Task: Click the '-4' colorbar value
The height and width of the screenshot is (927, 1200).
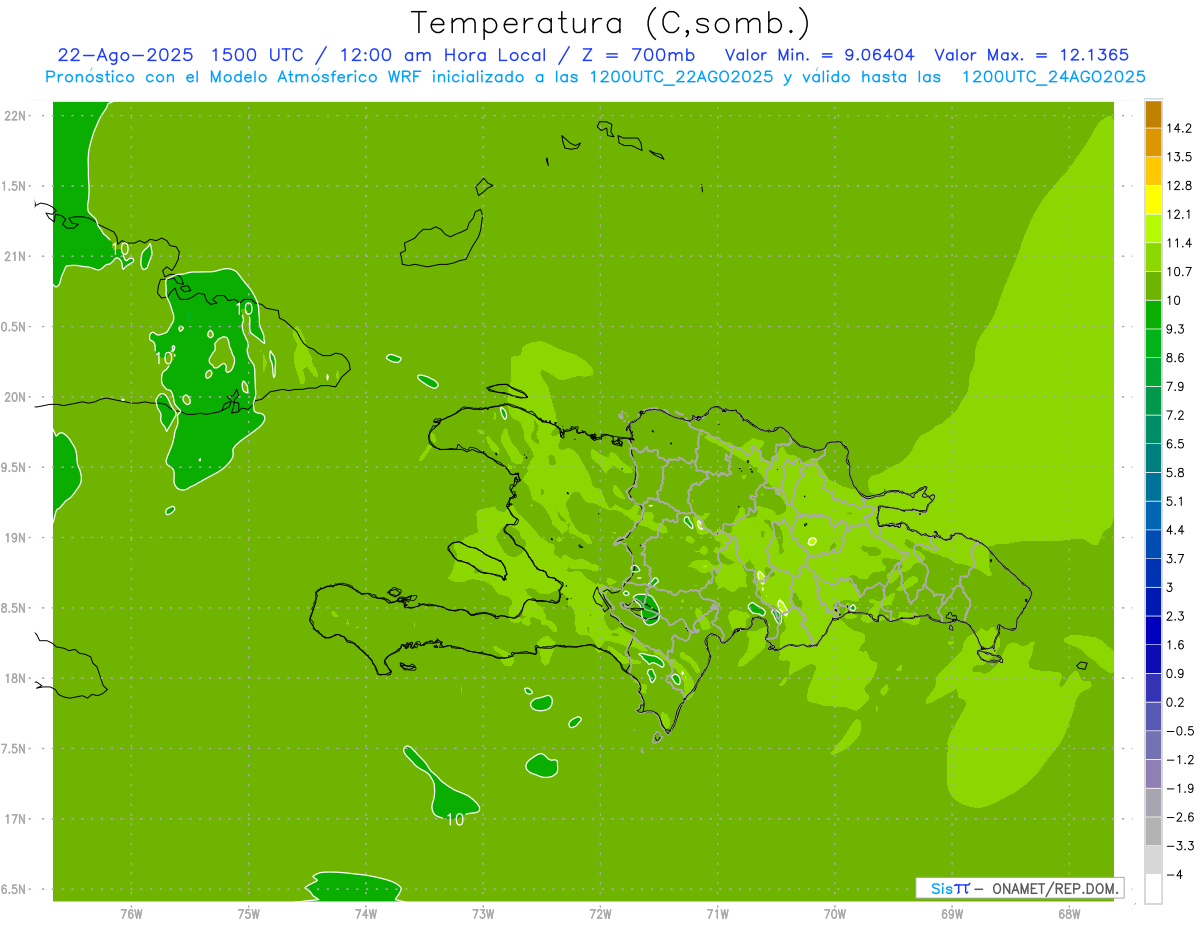Action: click(x=1175, y=875)
